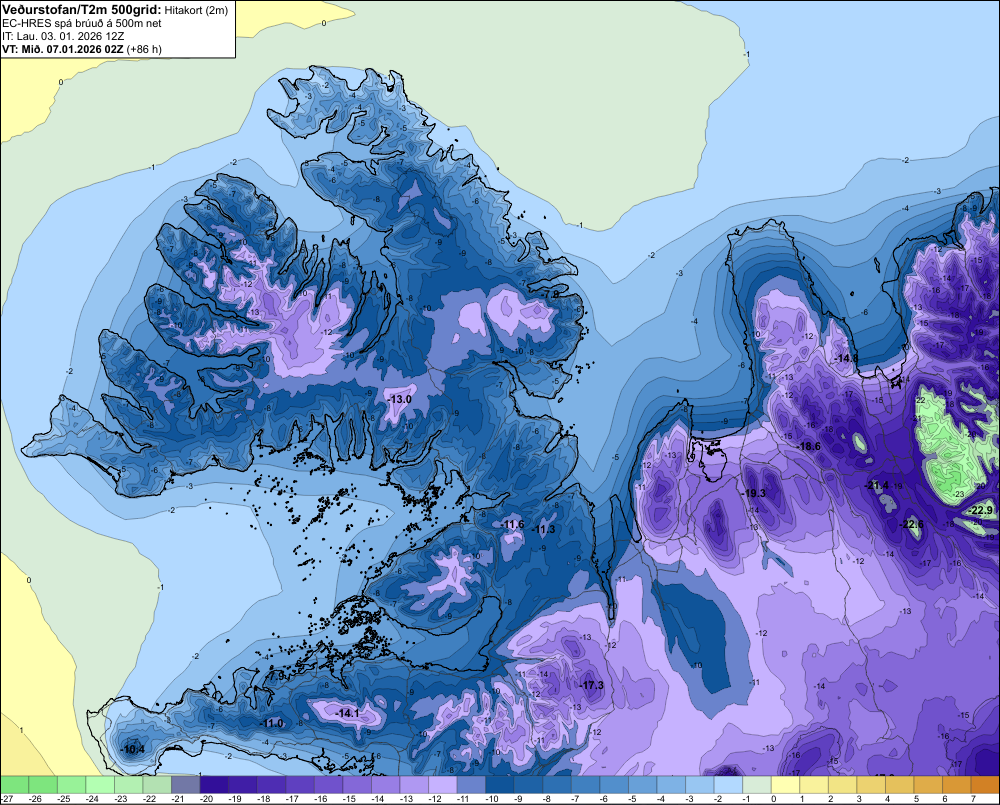Viewport: 1000px width, 805px height.
Task: Click the temperature value -11.6 on the map
Action: [512, 524]
